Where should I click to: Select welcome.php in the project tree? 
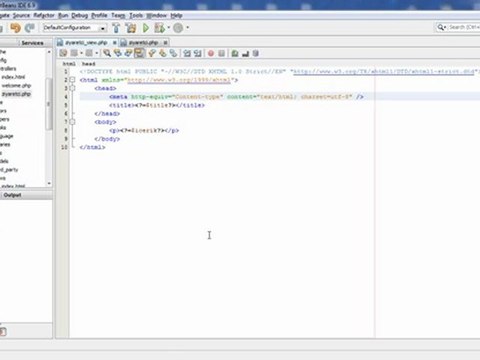[x=16, y=86]
